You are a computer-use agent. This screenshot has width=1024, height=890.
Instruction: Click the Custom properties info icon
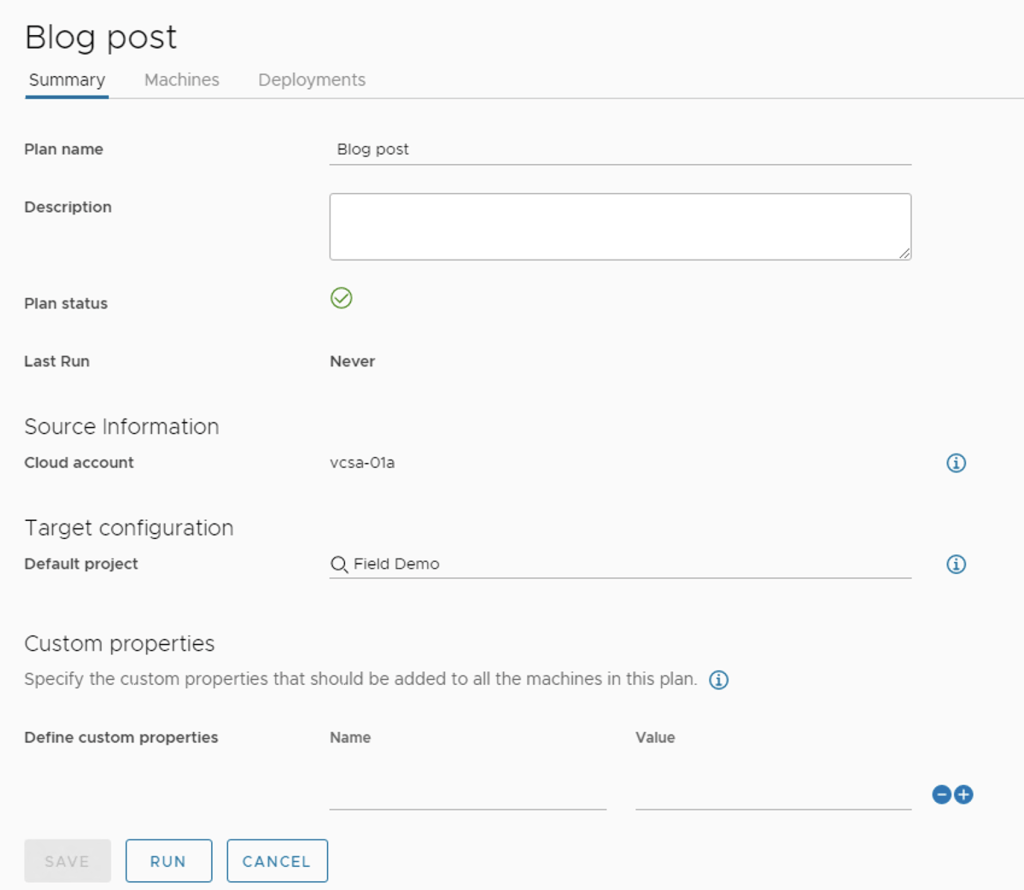pos(718,680)
